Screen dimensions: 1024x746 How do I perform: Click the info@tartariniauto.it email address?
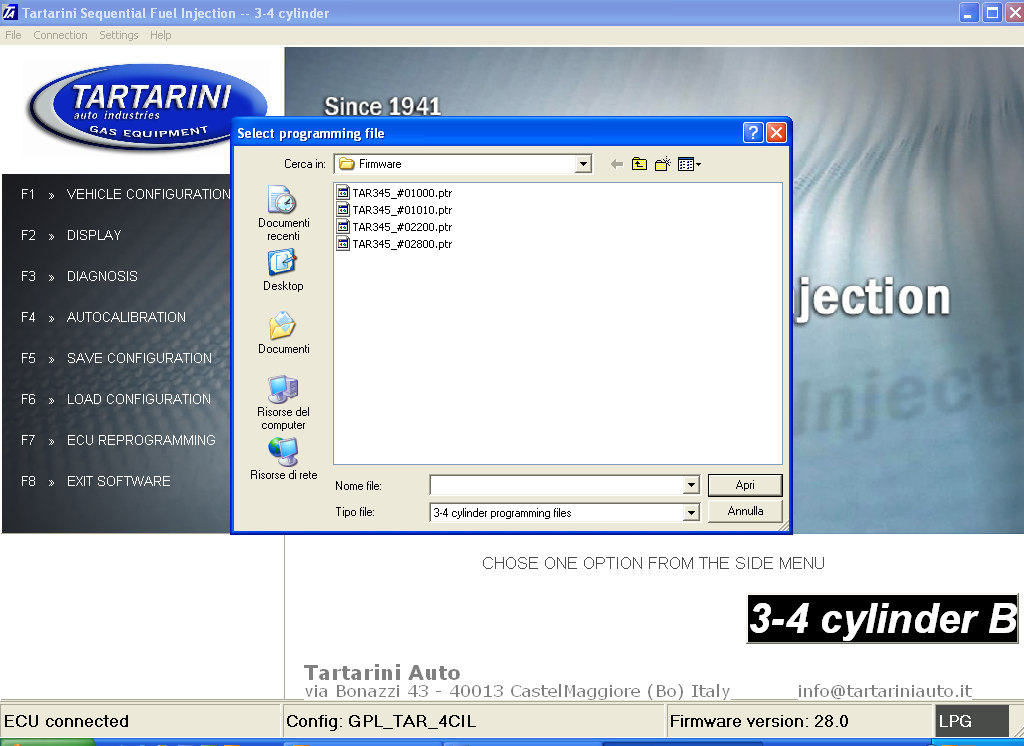point(885,690)
